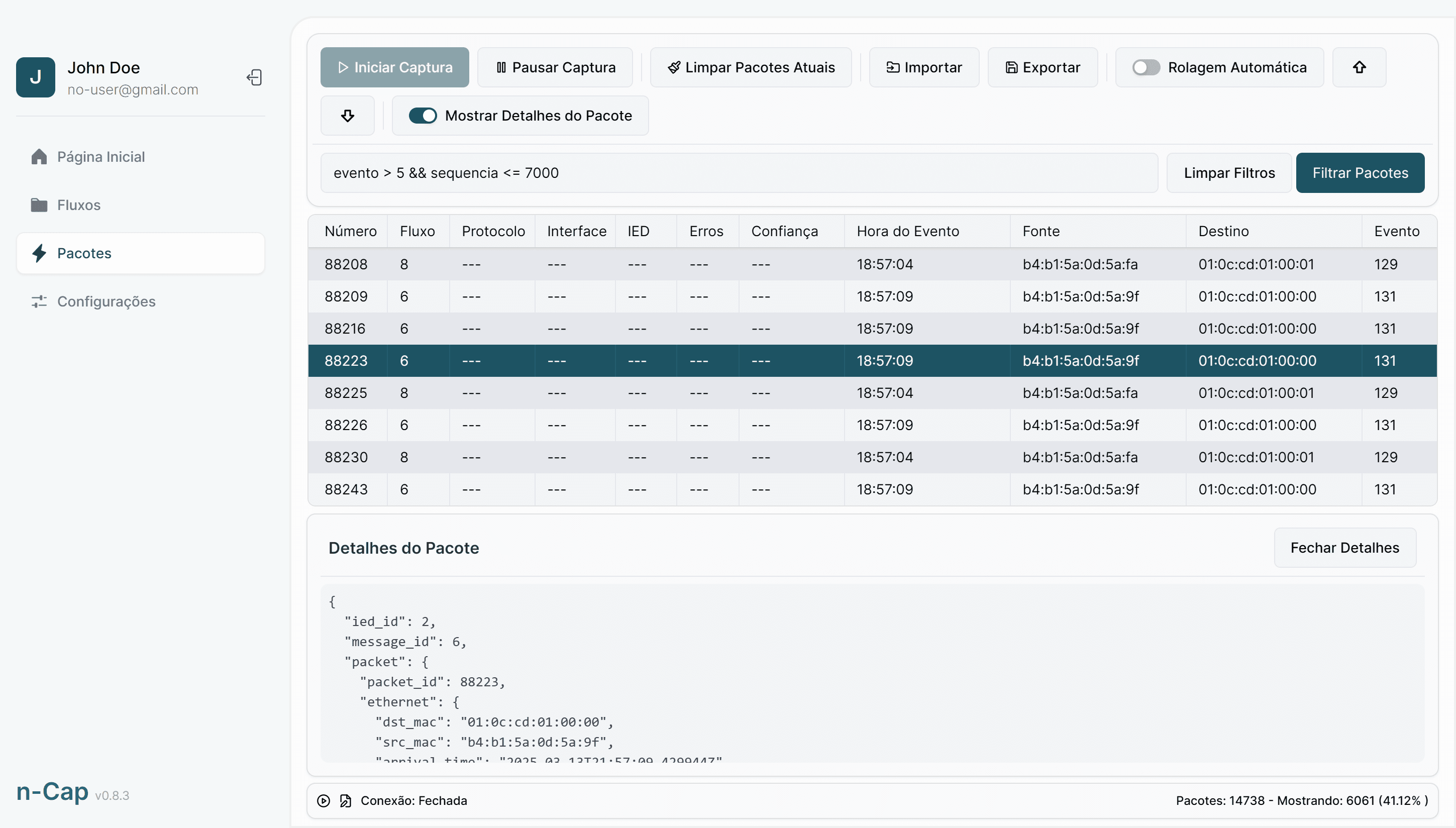Click the "ied_id": 2 line in details
Viewport: 1456px width, 828px height.
390,622
